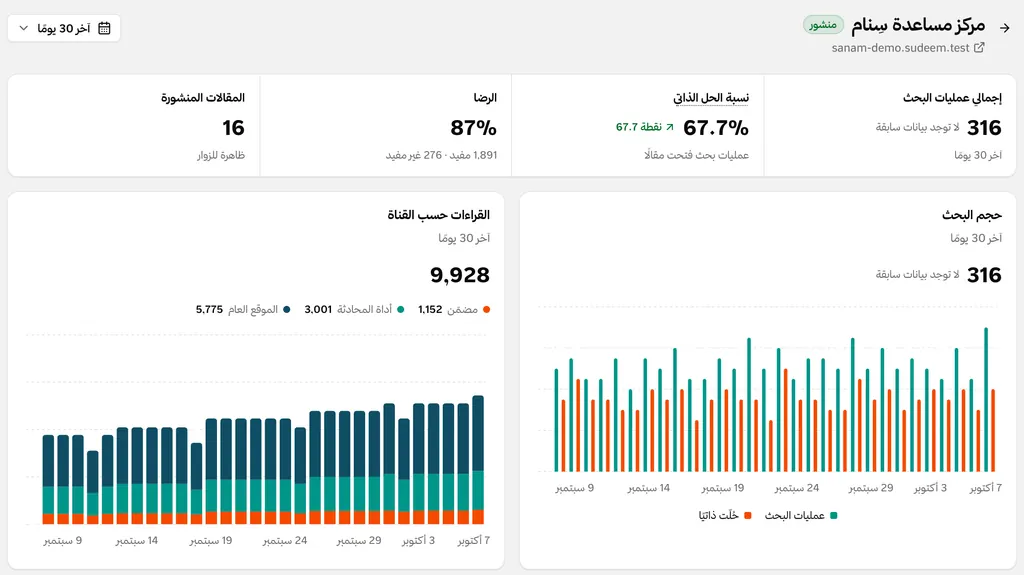Expand the آخر 30 يومًا date range chevron
The image size is (1024, 575).
(x=24, y=28)
